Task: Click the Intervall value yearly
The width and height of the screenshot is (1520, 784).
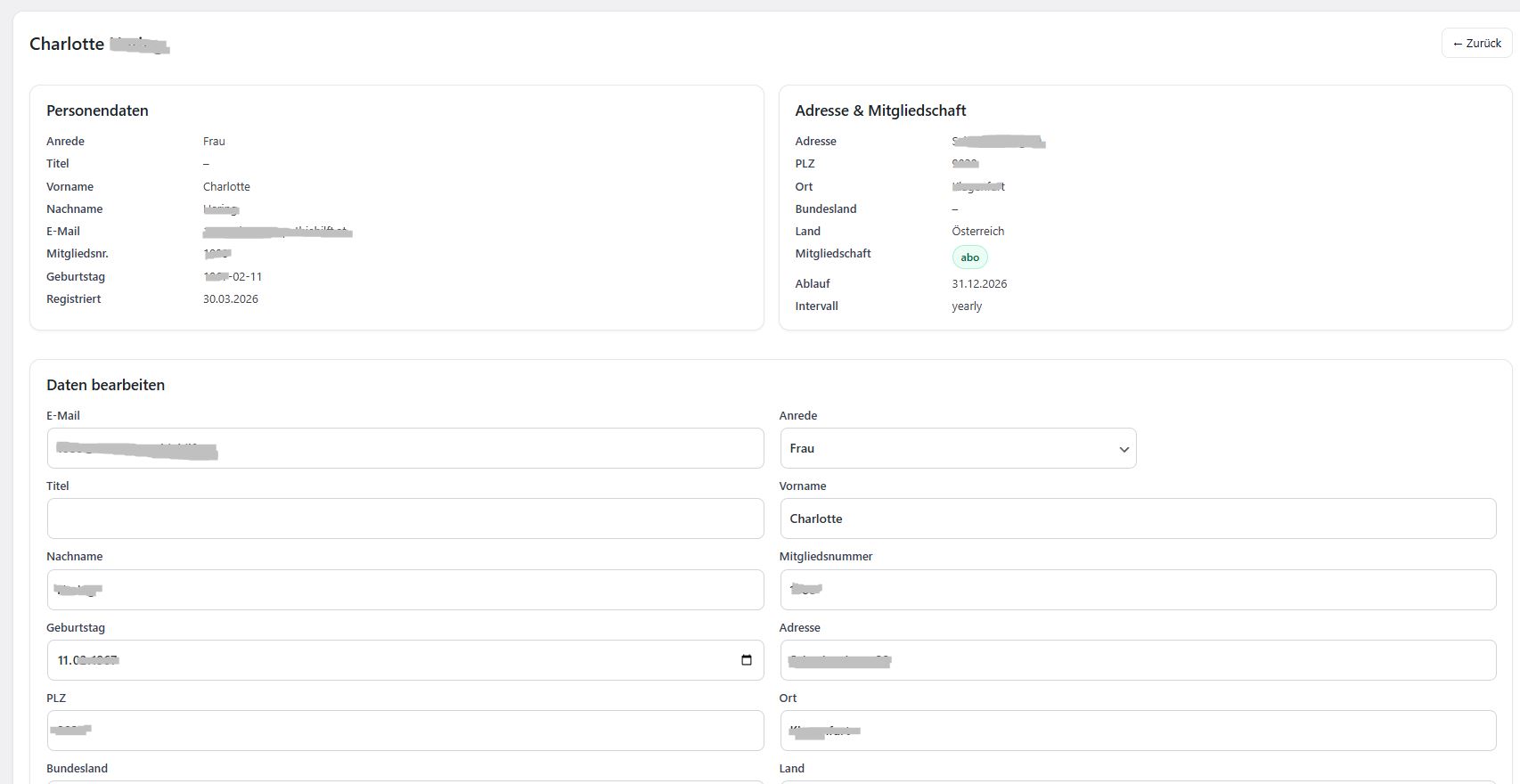Action: pyautogui.click(x=966, y=306)
